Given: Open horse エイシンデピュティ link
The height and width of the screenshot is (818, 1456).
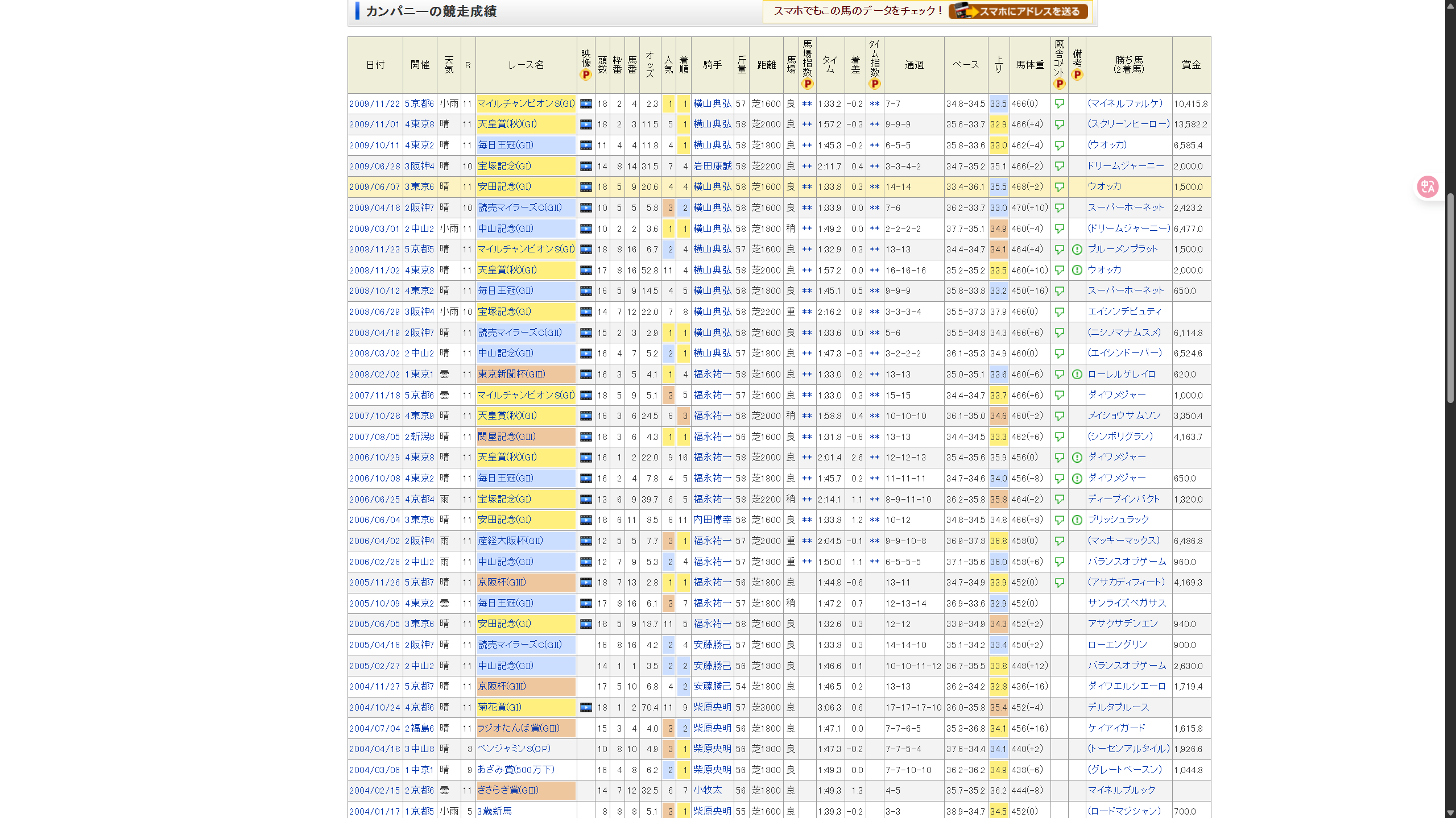Looking at the screenshot, I should coord(1124,312).
